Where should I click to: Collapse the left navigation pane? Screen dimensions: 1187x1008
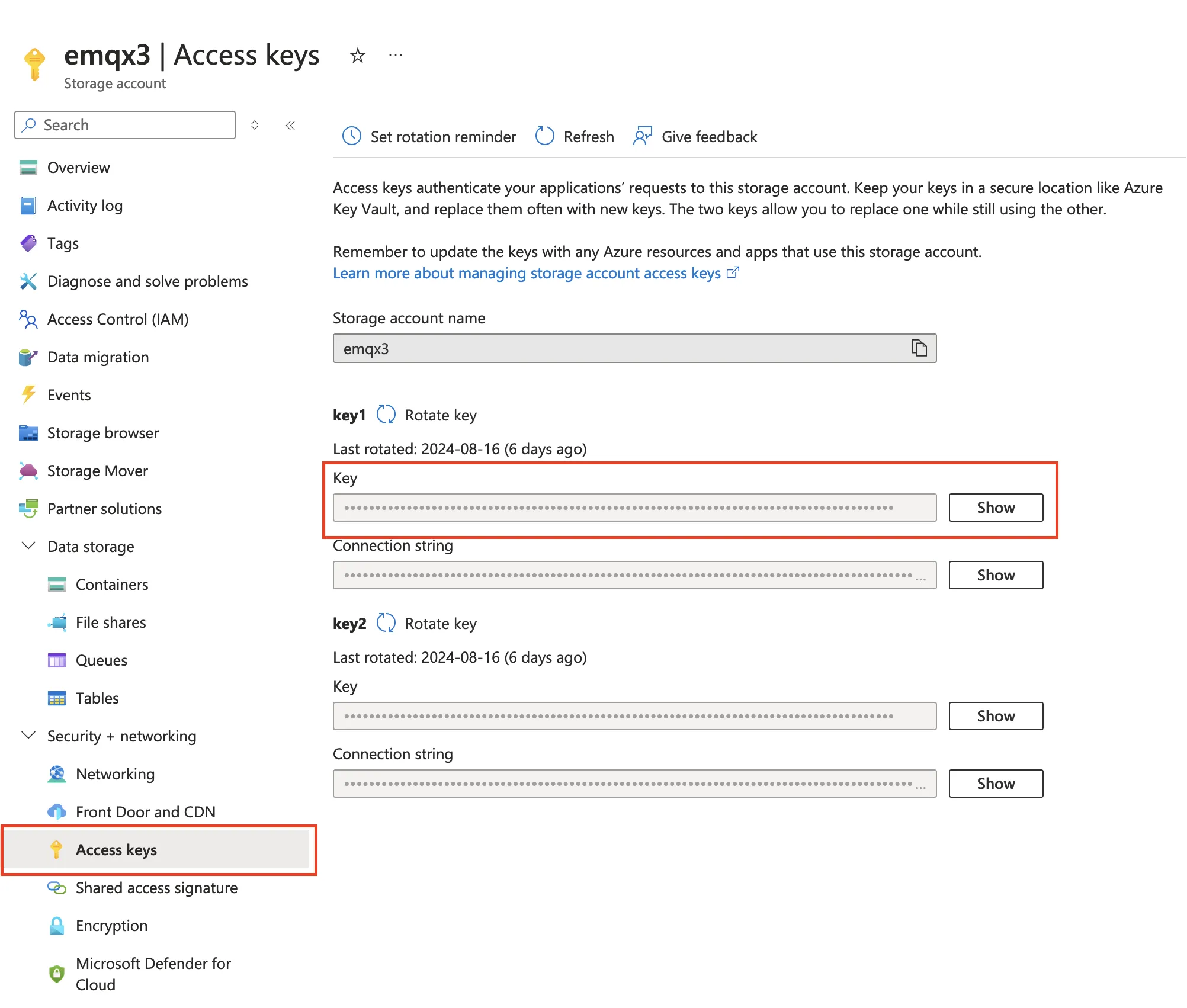(290, 125)
